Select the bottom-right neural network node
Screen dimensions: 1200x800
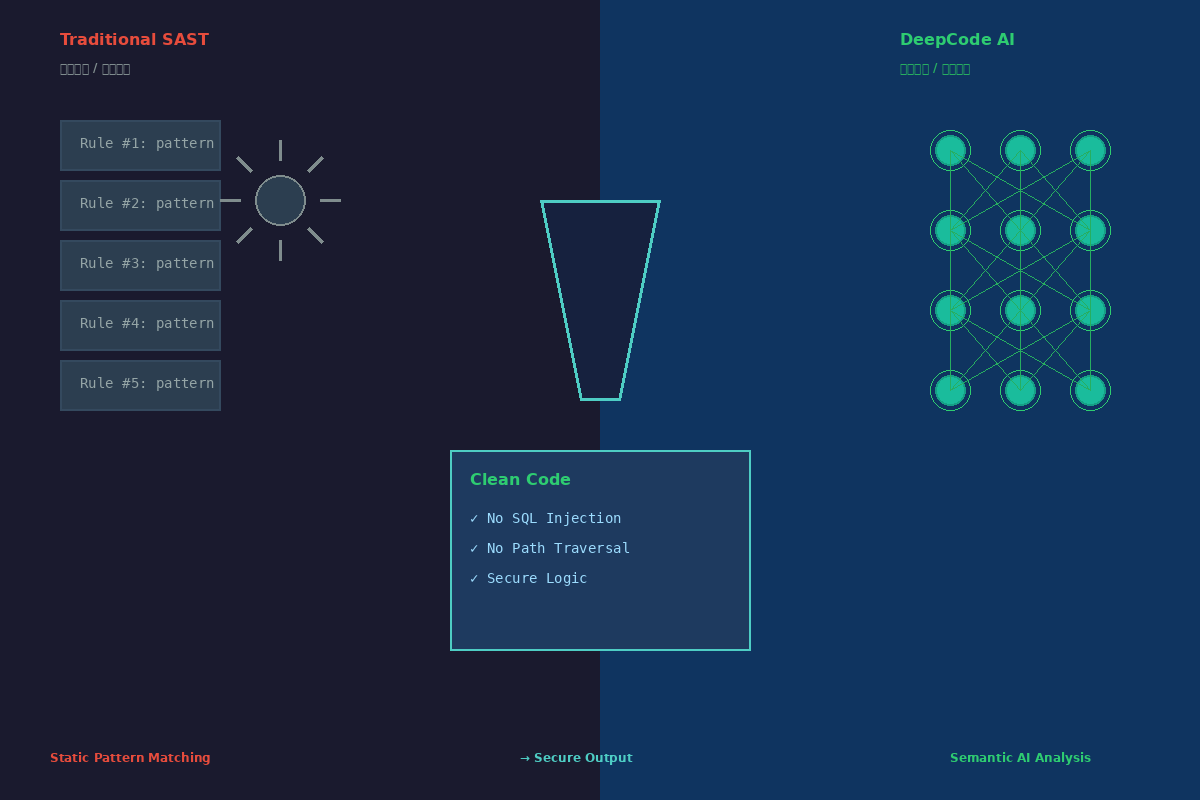pos(1090,390)
